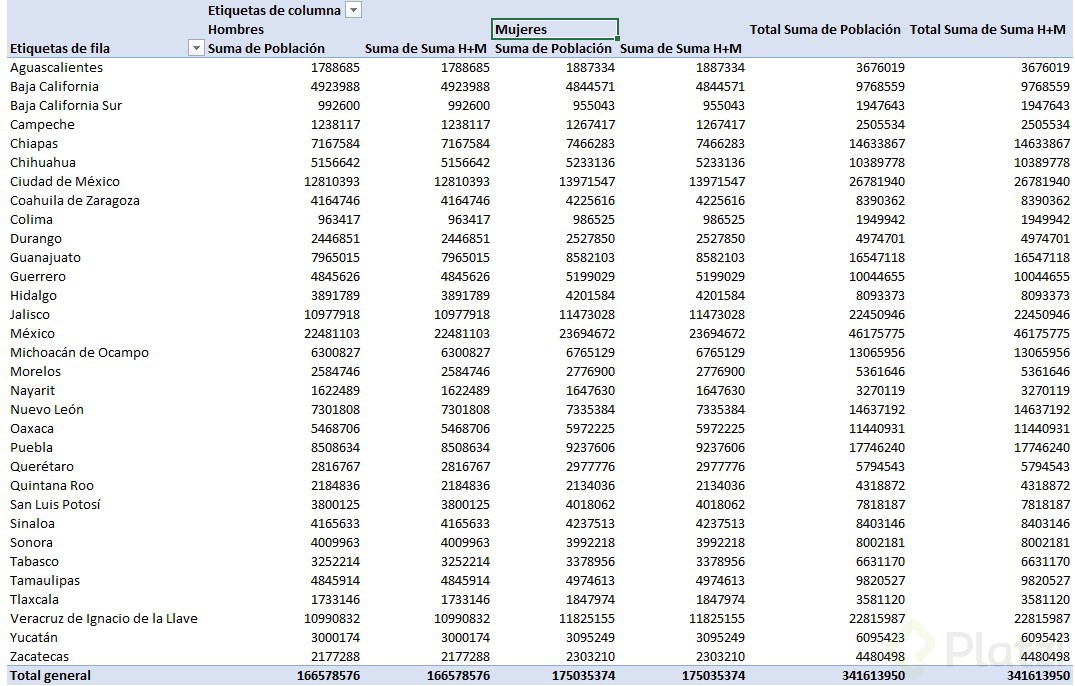This screenshot has width=1075, height=686.
Task: Click Puebla Mujeres population 9237606
Action: pyautogui.click(x=590, y=448)
